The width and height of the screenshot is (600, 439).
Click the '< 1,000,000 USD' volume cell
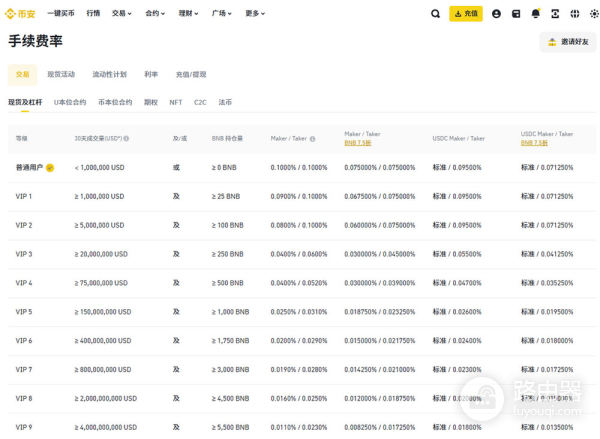tap(99, 168)
